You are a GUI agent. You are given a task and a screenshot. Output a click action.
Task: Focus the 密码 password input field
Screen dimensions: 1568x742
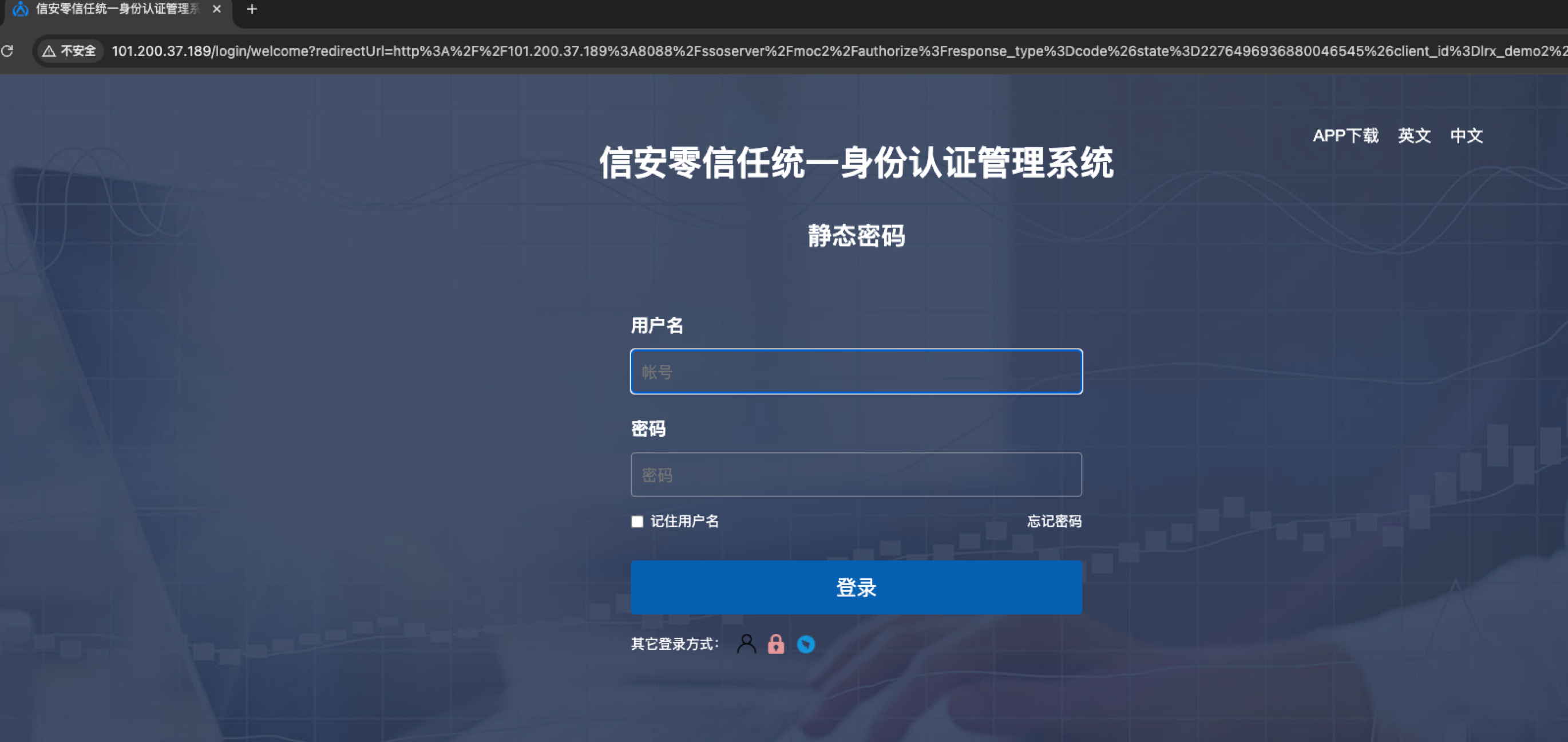(x=856, y=475)
